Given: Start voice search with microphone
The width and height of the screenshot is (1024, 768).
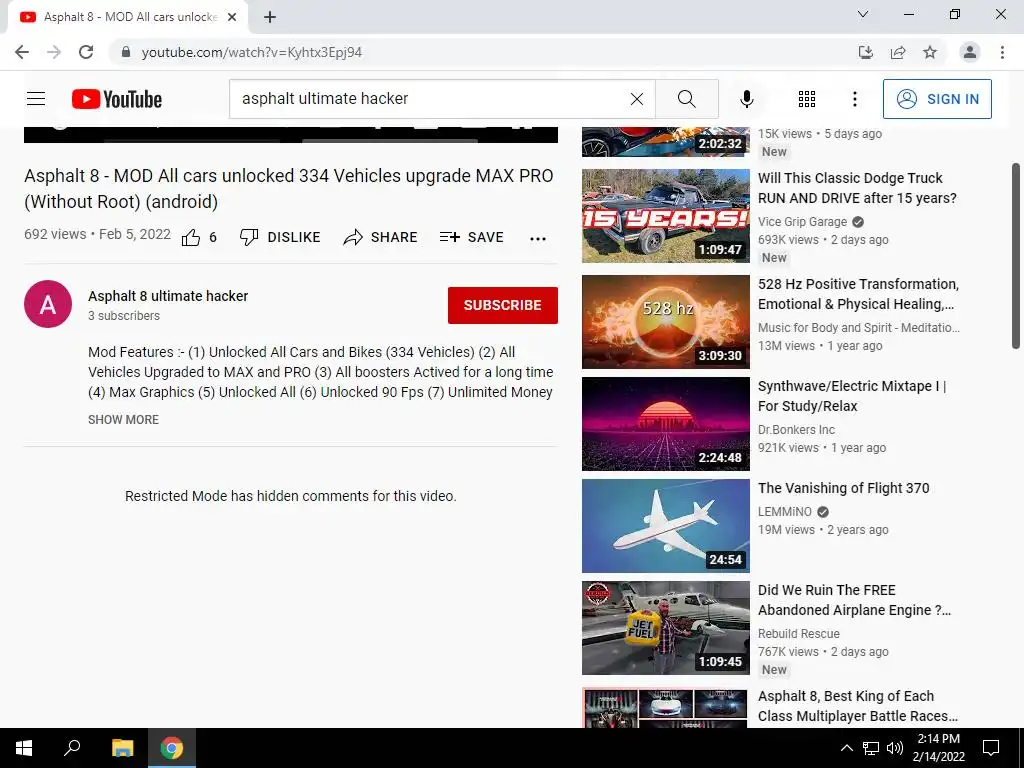Looking at the screenshot, I should click(x=746, y=99).
